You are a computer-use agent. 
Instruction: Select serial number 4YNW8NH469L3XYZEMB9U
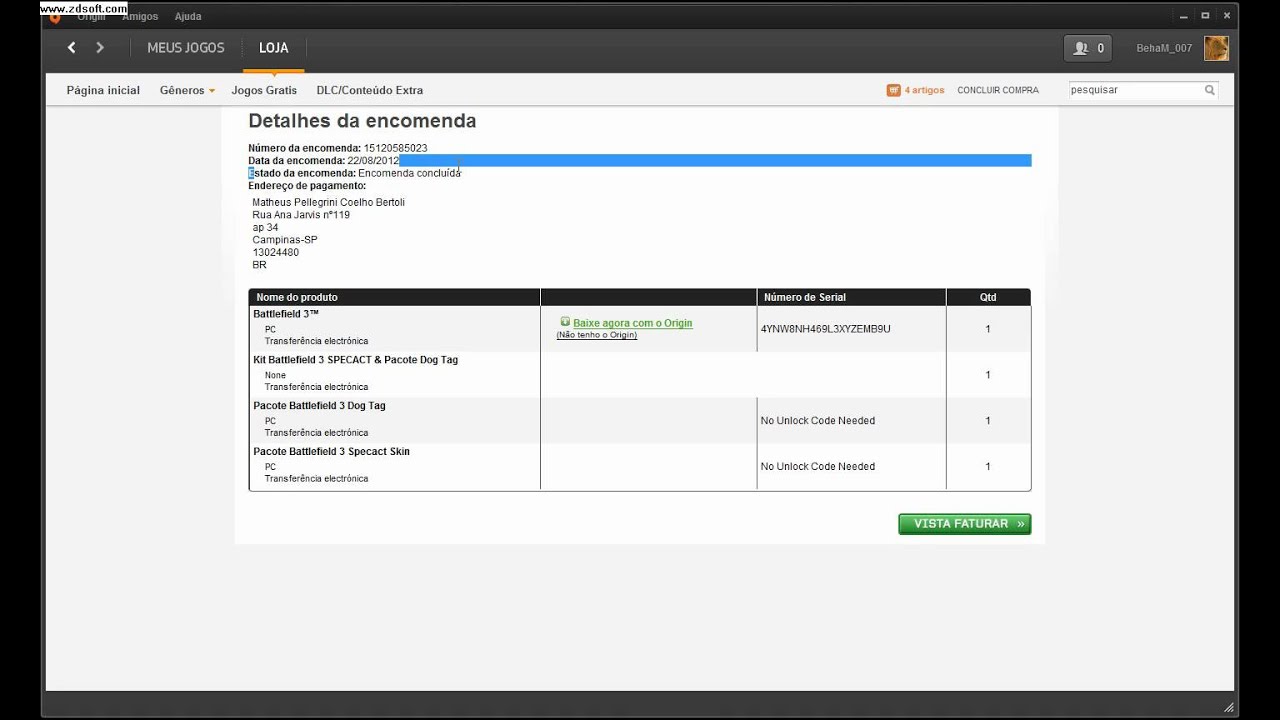825,329
